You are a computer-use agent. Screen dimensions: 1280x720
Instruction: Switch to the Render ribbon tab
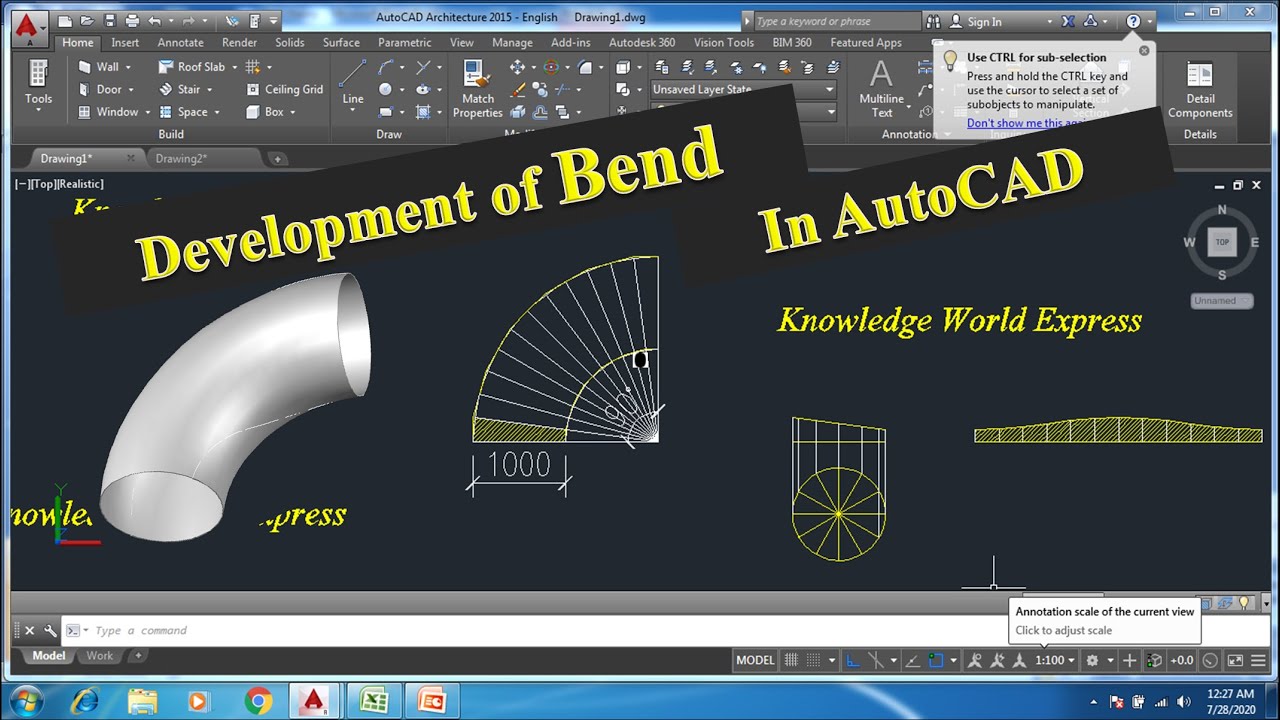239,43
